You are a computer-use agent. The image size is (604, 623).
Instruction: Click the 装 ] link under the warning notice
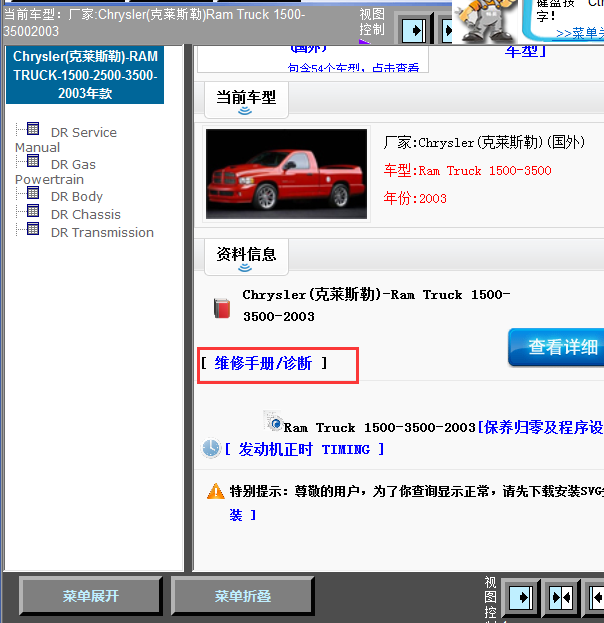pos(242,515)
